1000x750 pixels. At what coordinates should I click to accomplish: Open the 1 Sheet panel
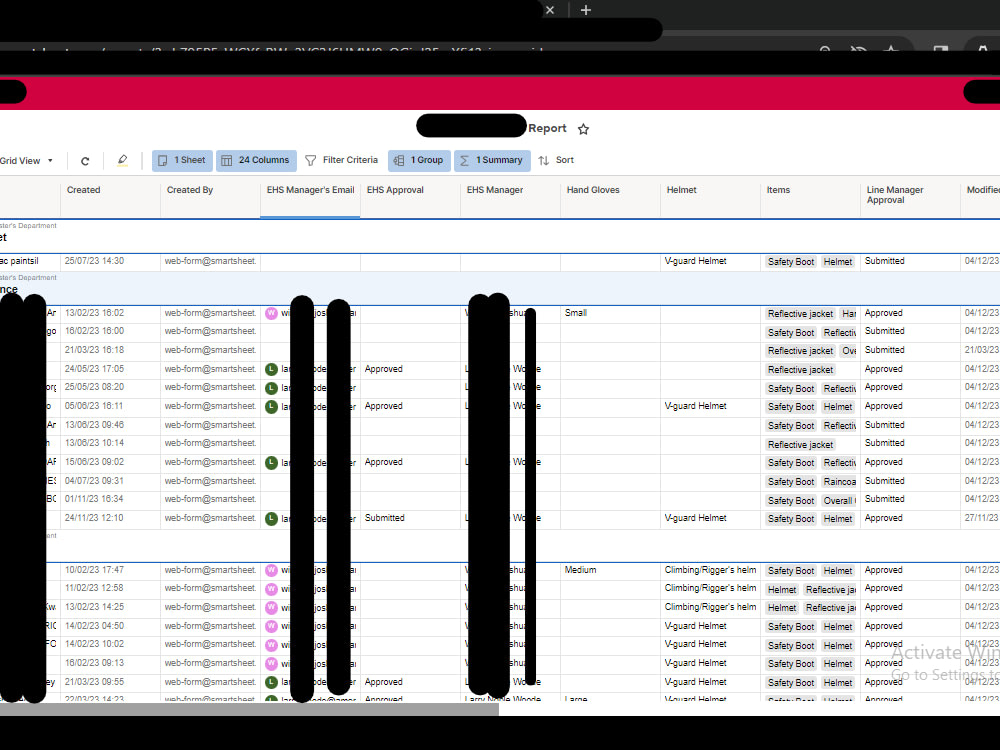181,160
